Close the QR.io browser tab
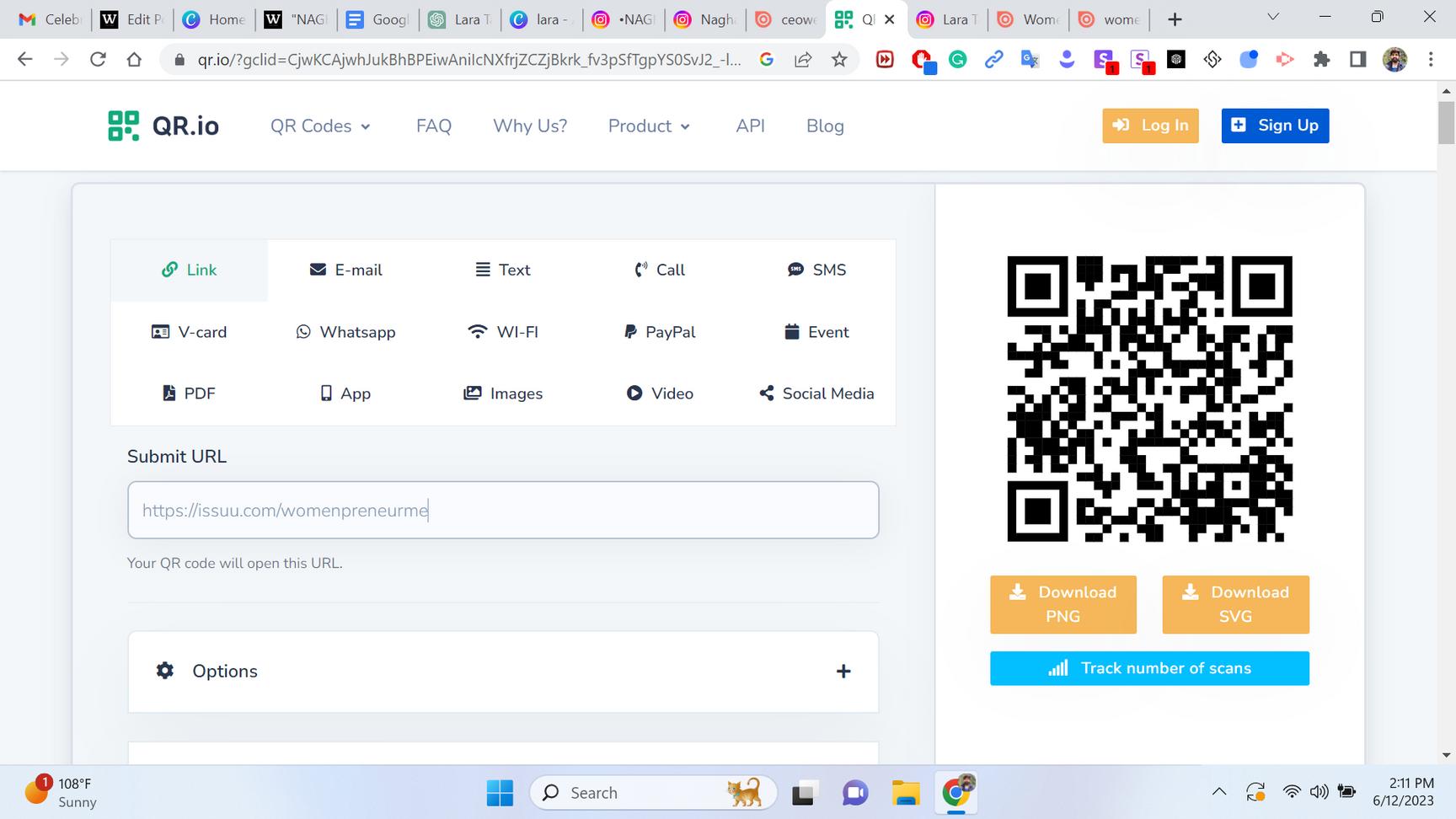The image size is (1456, 819). pyautogui.click(x=890, y=19)
